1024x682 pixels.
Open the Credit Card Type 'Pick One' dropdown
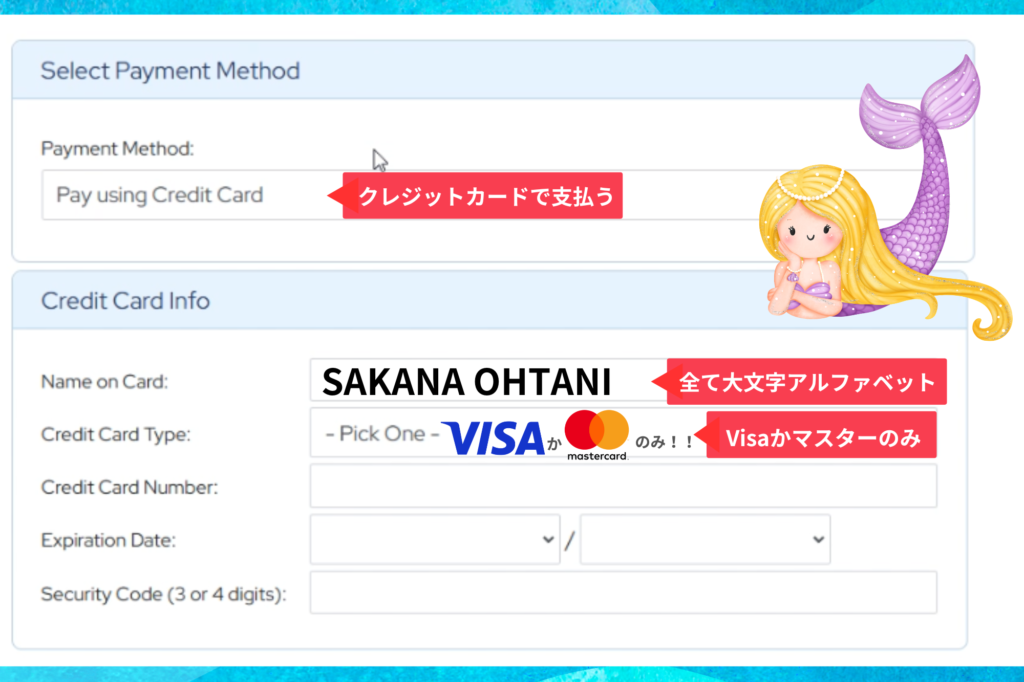pos(623,434)
